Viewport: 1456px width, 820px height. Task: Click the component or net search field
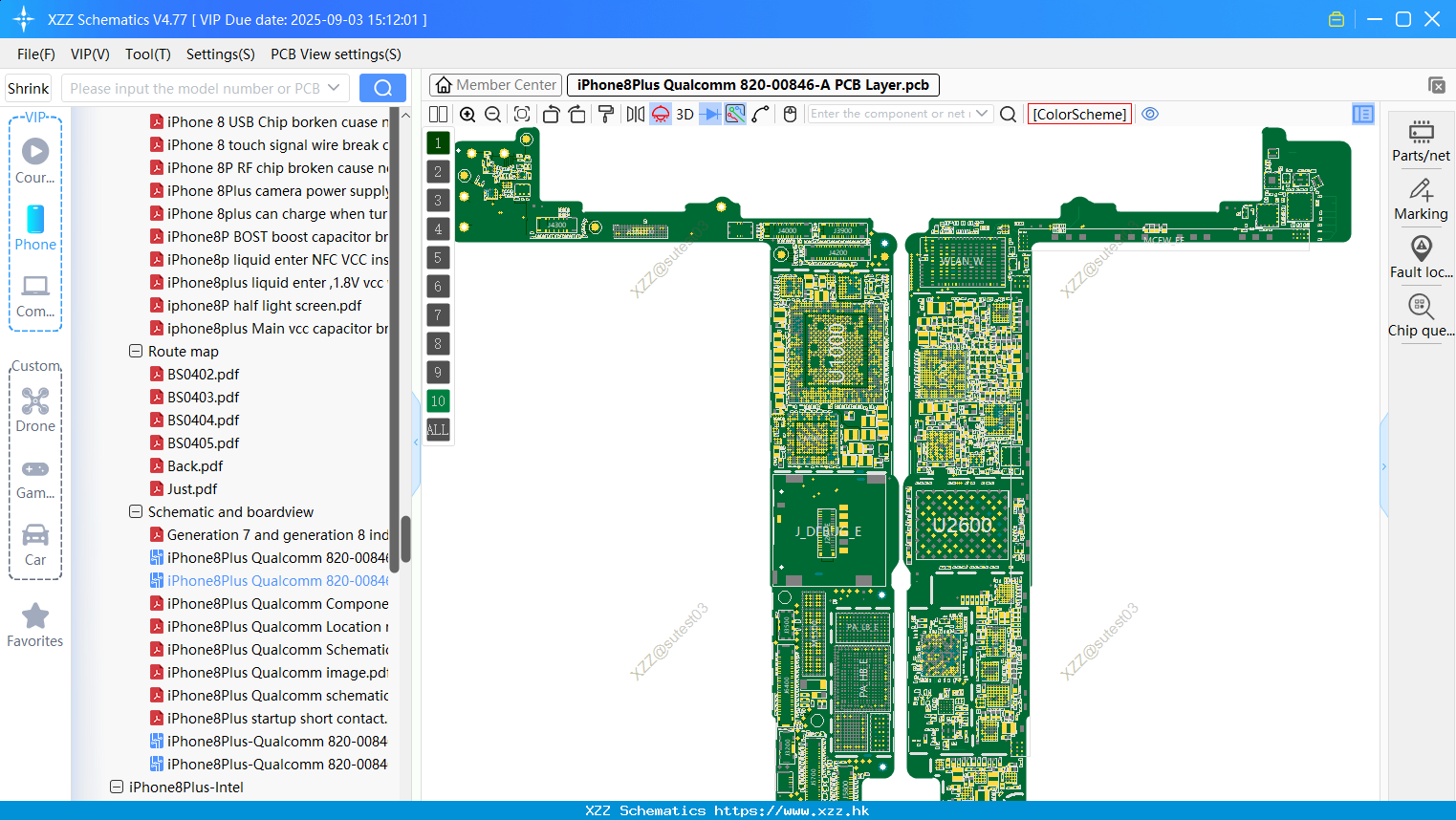point(890,114)
